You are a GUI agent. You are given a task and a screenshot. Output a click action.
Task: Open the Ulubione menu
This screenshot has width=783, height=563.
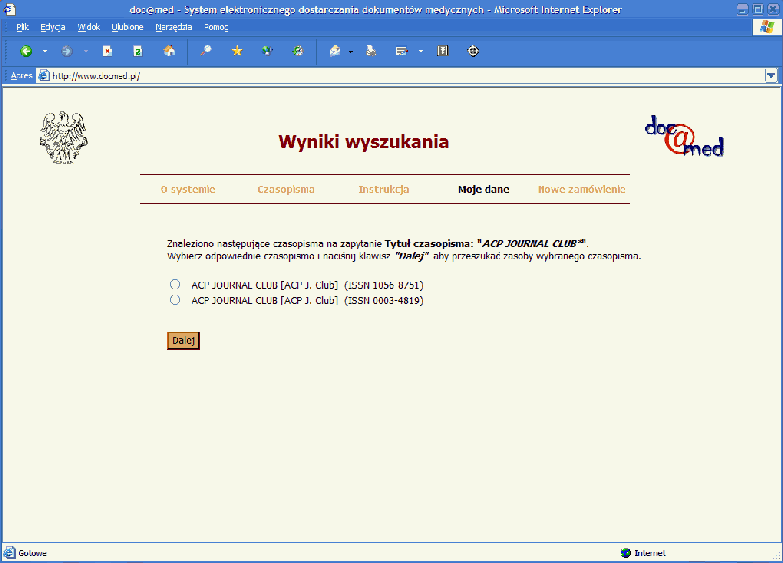[127, 27]
